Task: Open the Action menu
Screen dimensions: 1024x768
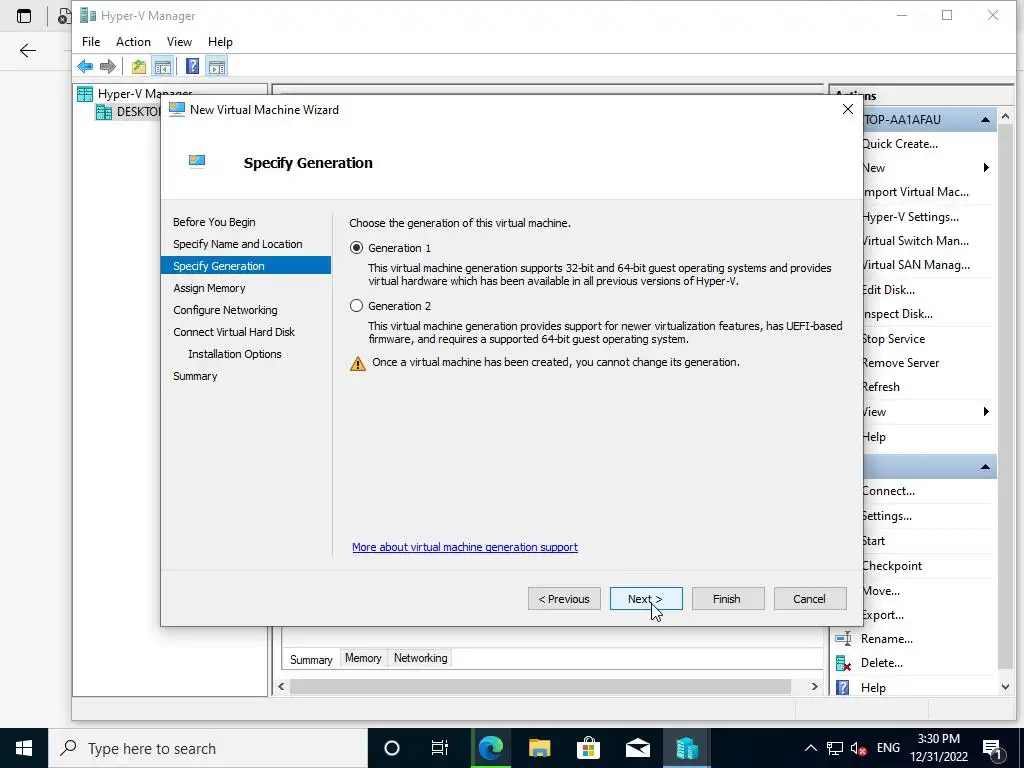Action: (133, 42)
